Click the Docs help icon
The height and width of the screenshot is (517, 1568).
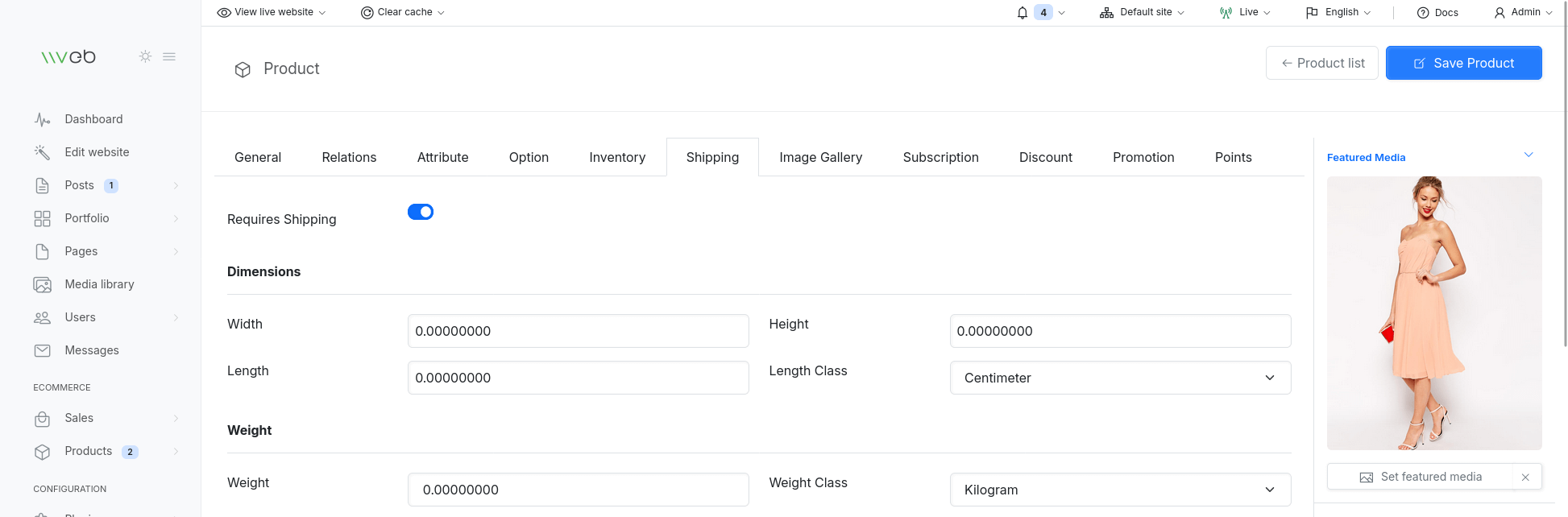1423,13
